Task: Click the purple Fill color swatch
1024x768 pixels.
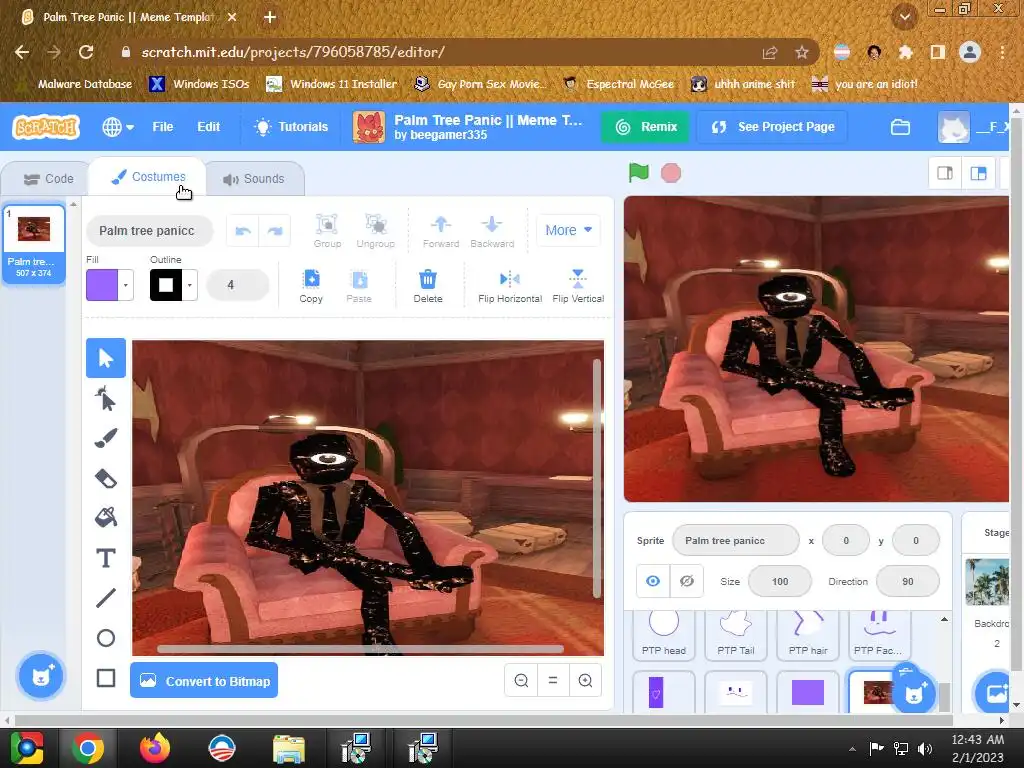Action: click(103, 285)
